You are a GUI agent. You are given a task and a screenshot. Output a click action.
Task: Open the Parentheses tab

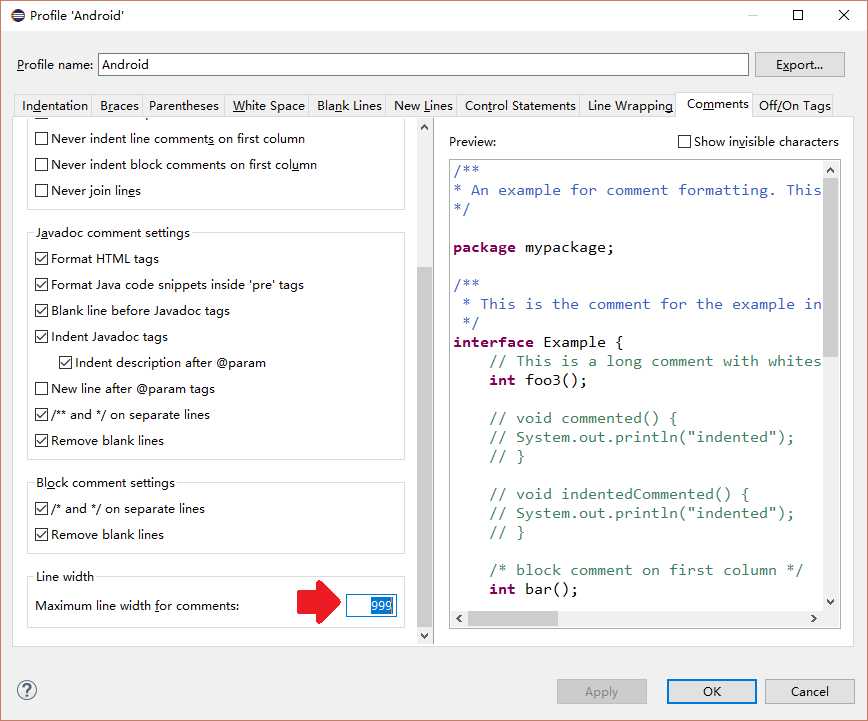[x=184, y=106]
